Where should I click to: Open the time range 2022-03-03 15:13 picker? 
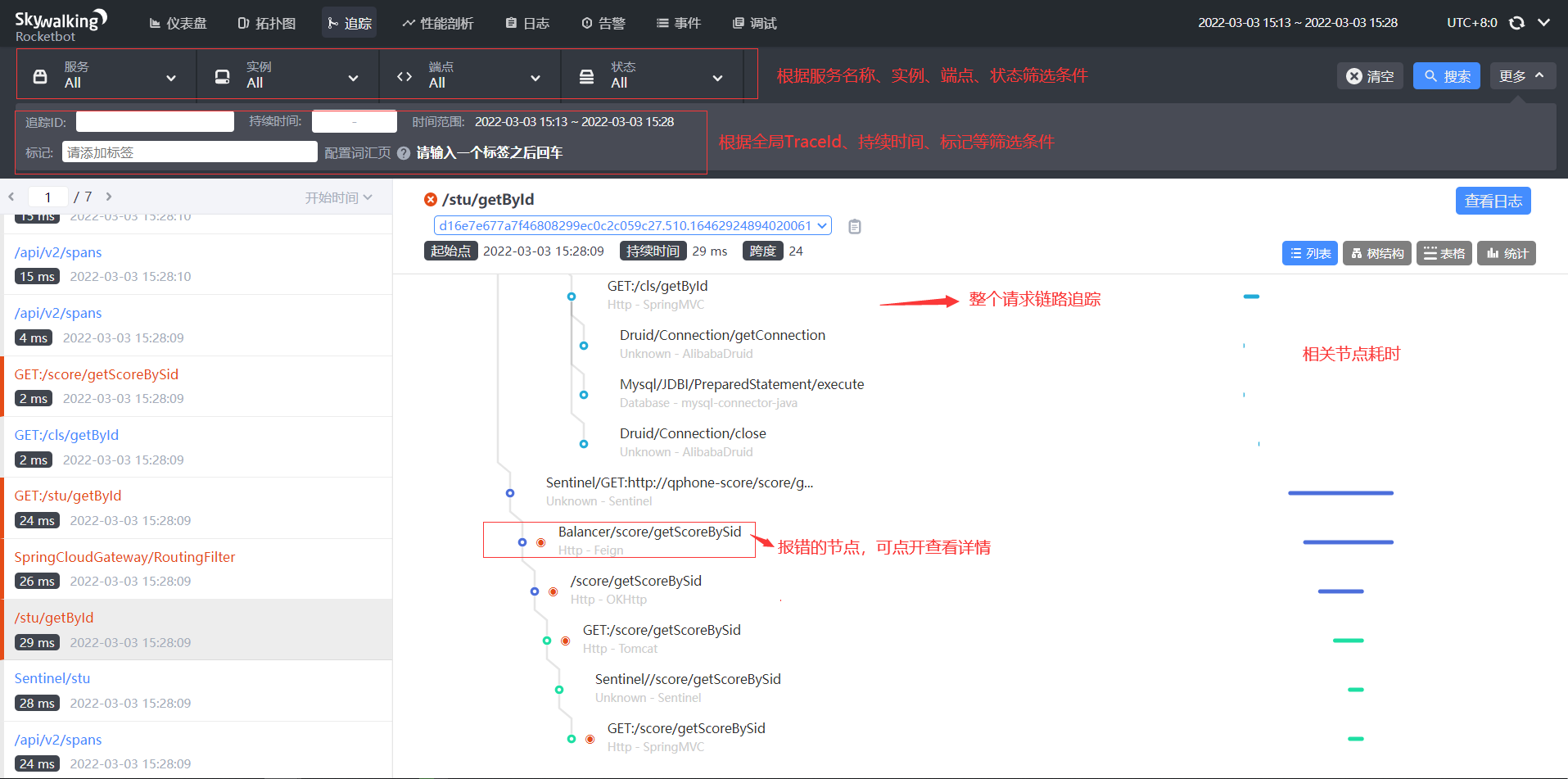[x=1298, y=23]
